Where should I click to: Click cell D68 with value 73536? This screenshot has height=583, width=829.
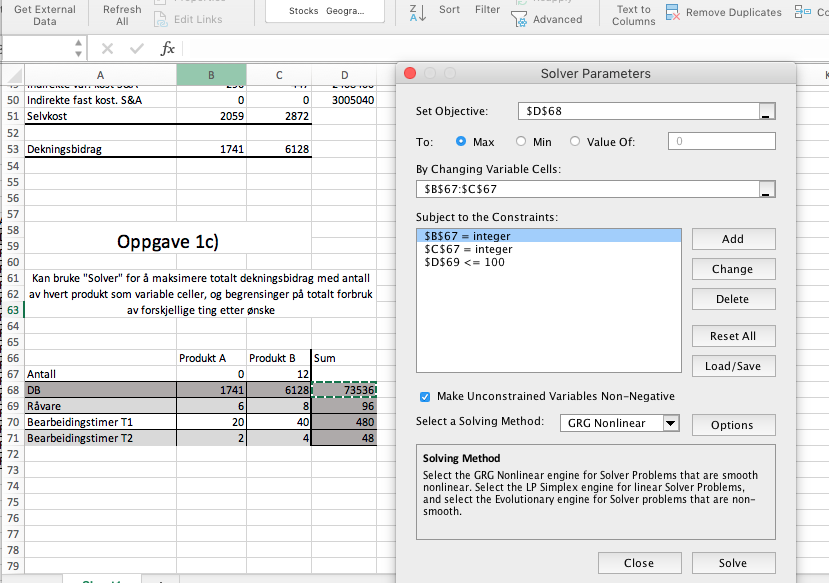pyautogui.click(x=344, y=390)
